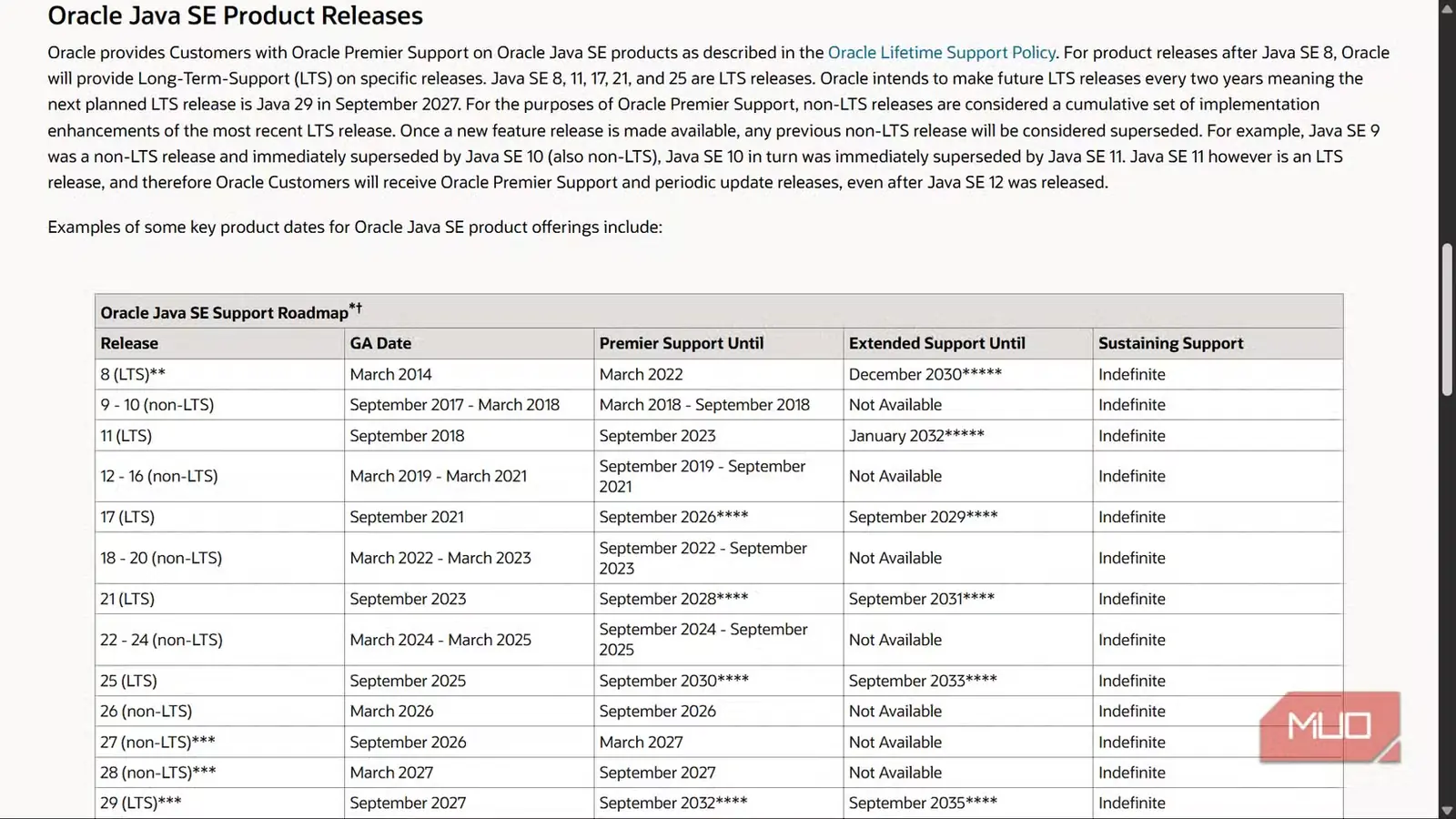Click the Oracle Java SE Support Roadmap title
This screenshot has width=1456, height=819.
(231, 311)
